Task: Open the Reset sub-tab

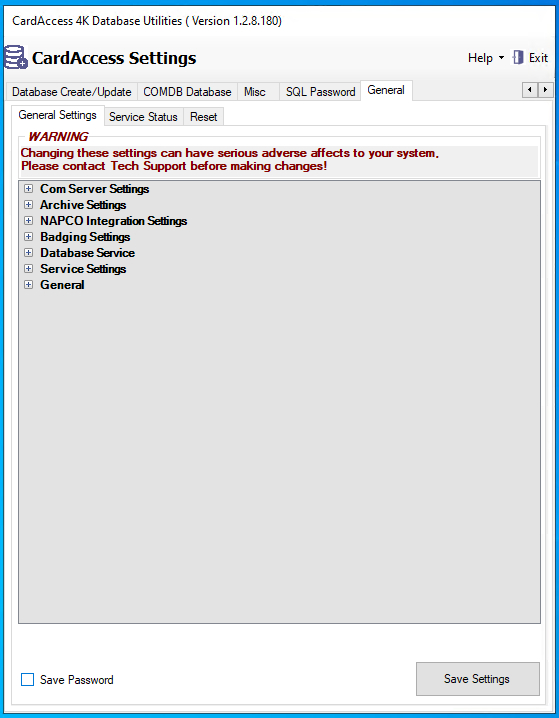Action: pos(204,117)
